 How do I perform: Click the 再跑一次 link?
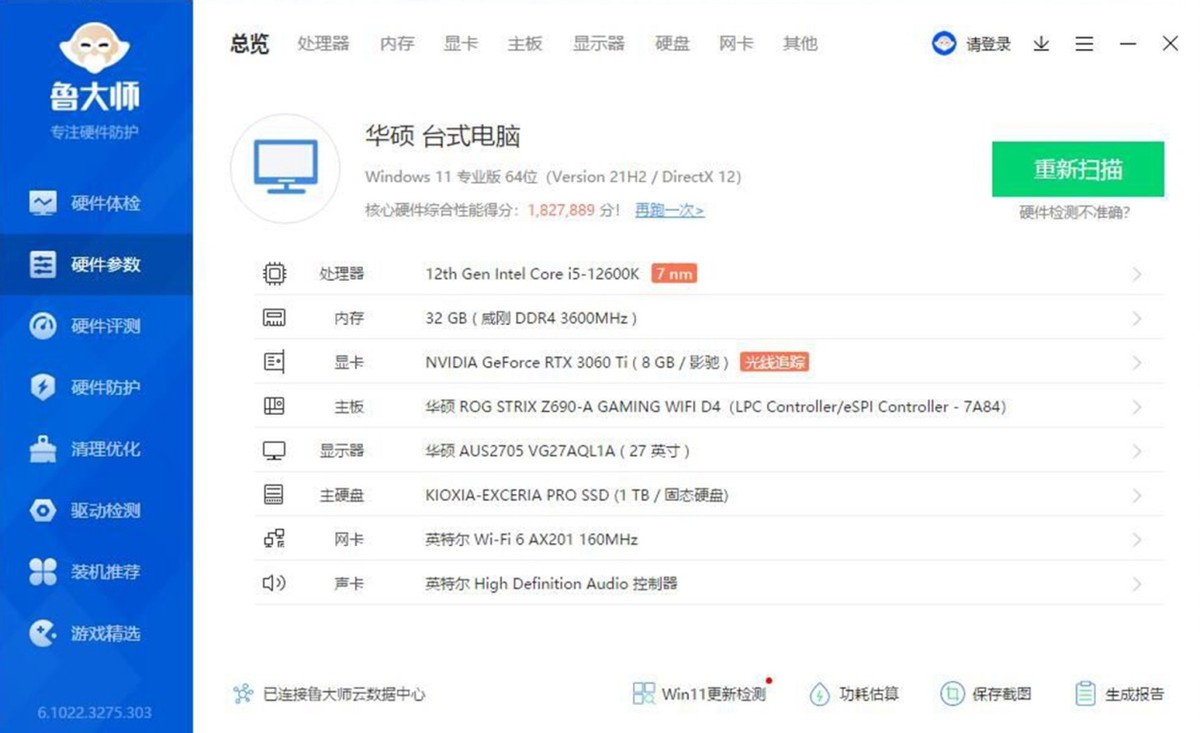point(670,210)
